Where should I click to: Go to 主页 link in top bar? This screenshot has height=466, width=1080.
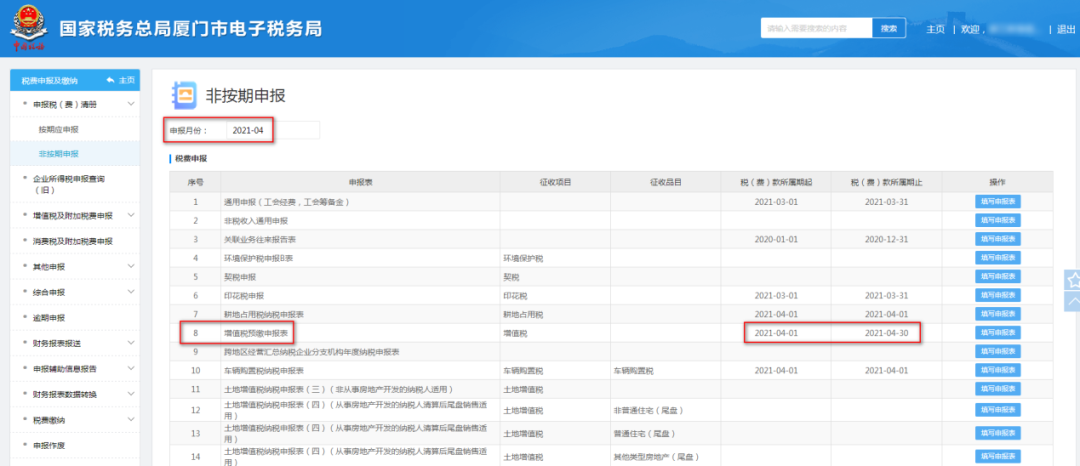click(935, 29)
